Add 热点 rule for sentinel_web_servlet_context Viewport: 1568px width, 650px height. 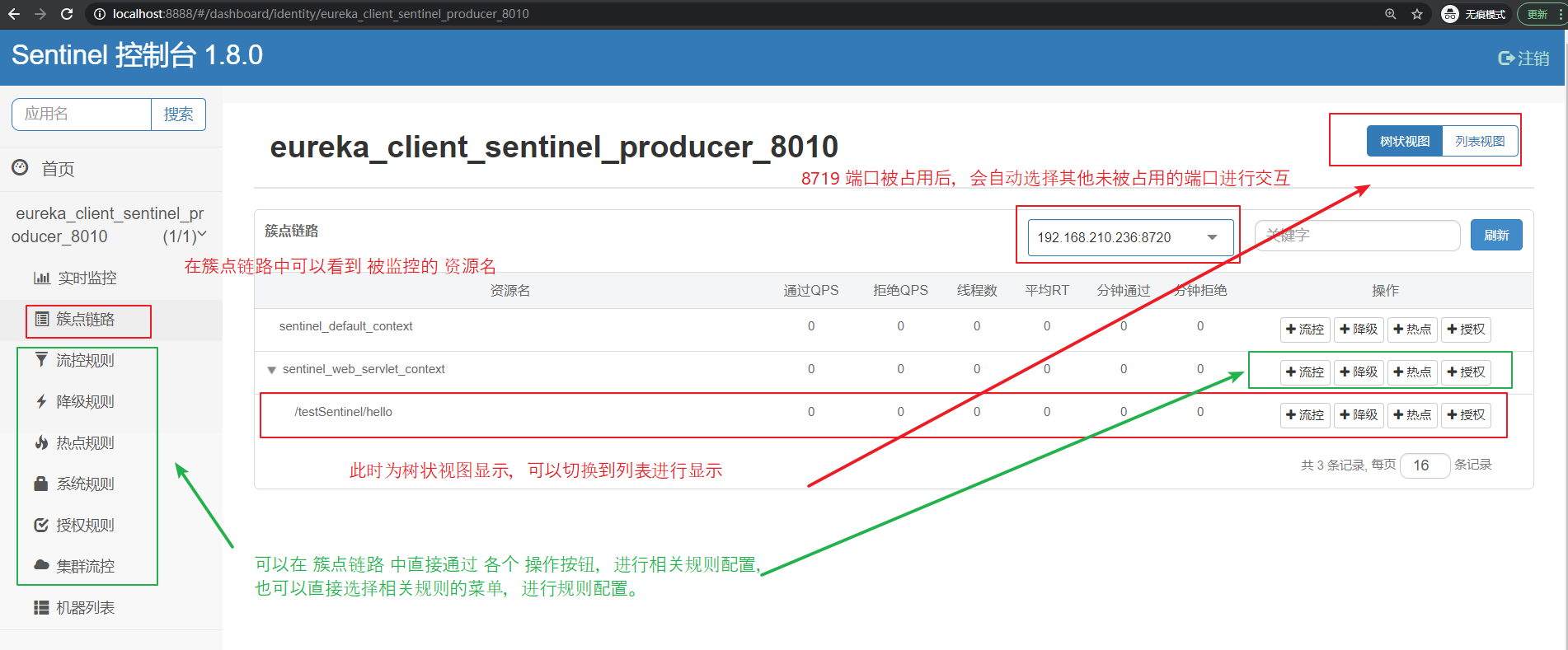coord(1412,372)
